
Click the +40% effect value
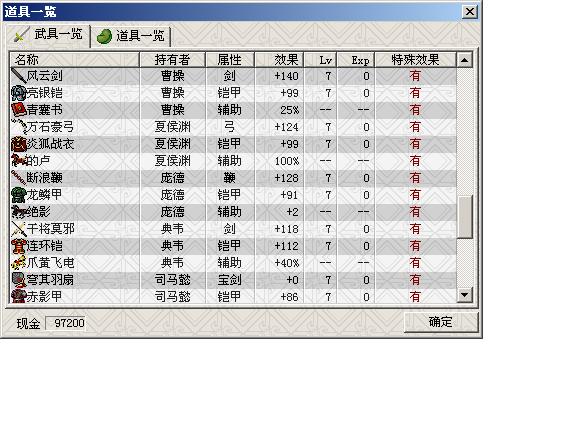click(x=287, y=263)
